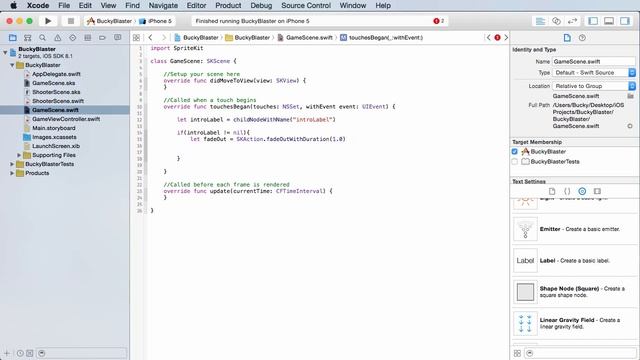Expand the BuckyBlasterTests group
The height and width of the screenshot is (360, 640).
tap(12, 164)
